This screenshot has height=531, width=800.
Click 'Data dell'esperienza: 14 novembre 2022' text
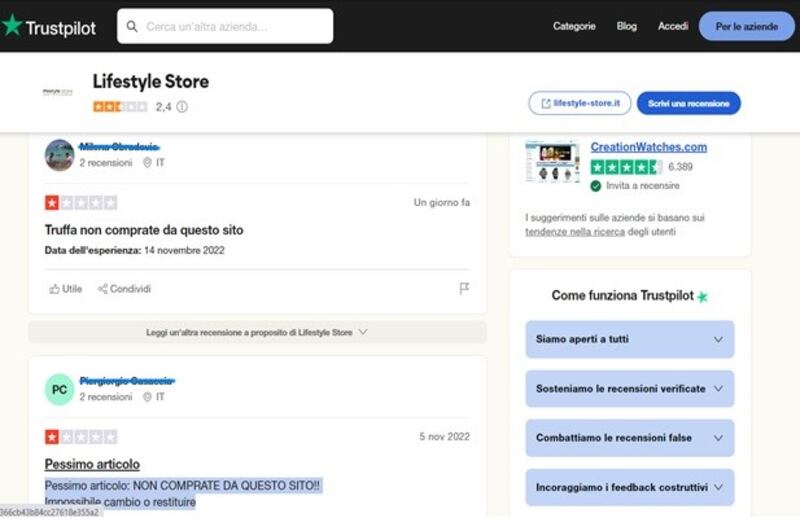[x=135, y=250]
